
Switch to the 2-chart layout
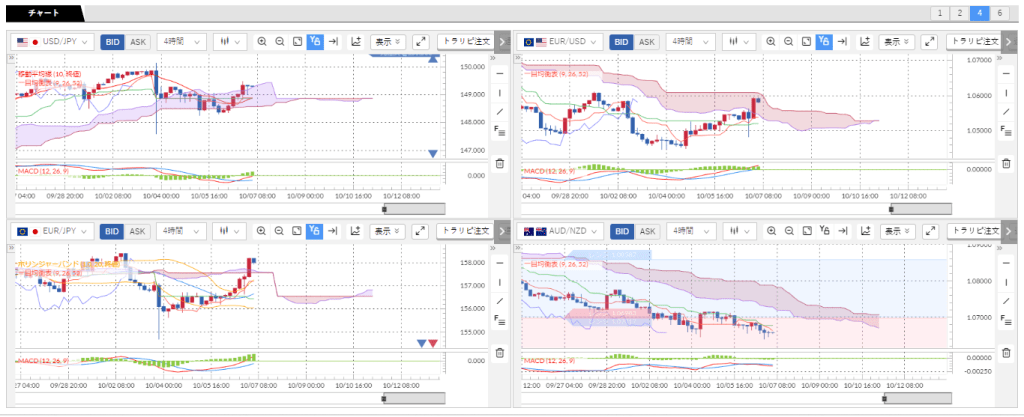pyautogui.click(x=959, y=13)
